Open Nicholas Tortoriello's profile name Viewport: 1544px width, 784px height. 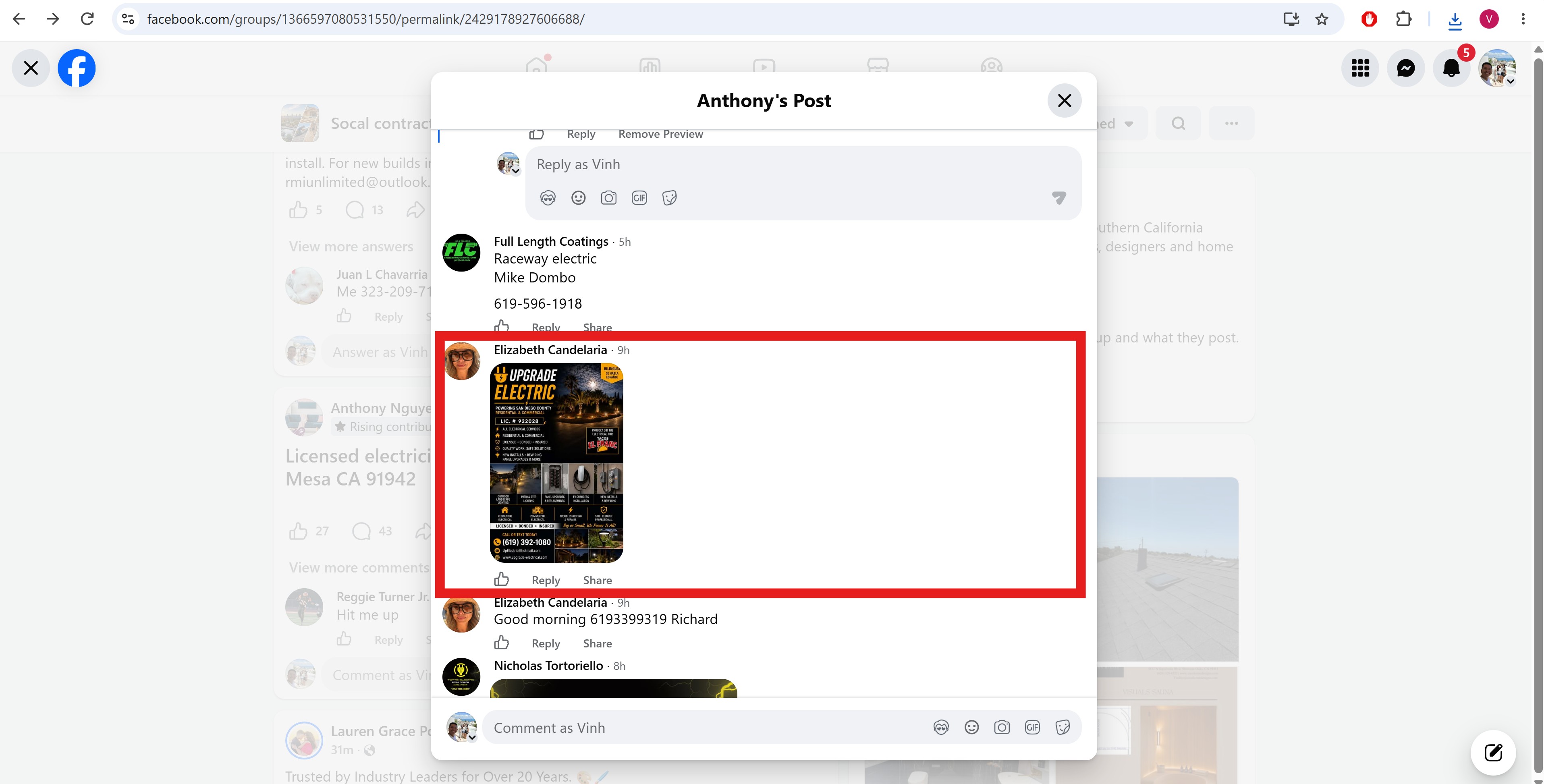click(x=548, y=666)
